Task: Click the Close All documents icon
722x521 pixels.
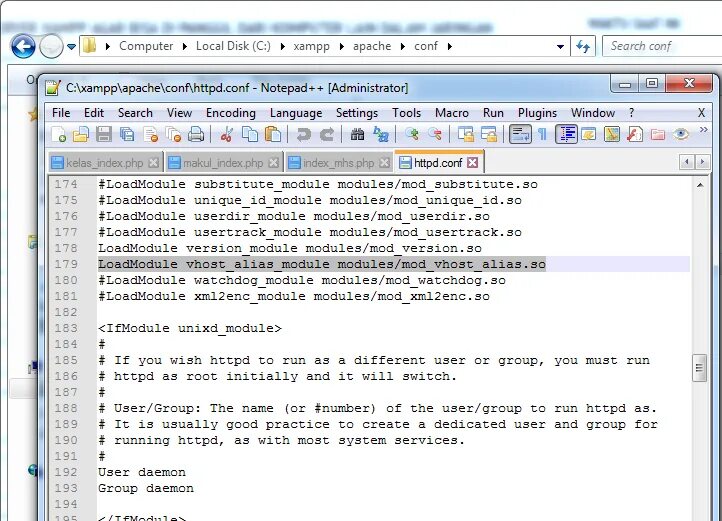Action: pos(174,135)
